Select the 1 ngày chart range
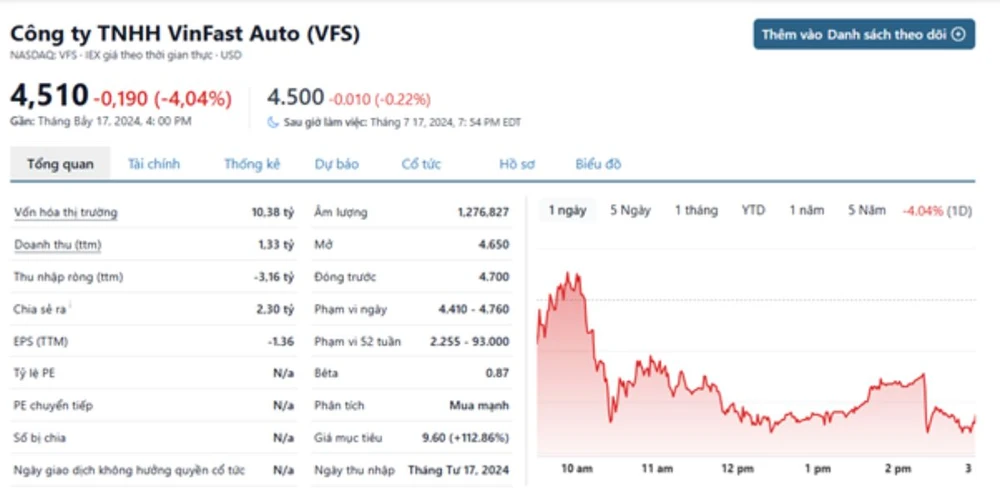Image resolution: width=1000 pixels, height=492 pixels. 567,210
